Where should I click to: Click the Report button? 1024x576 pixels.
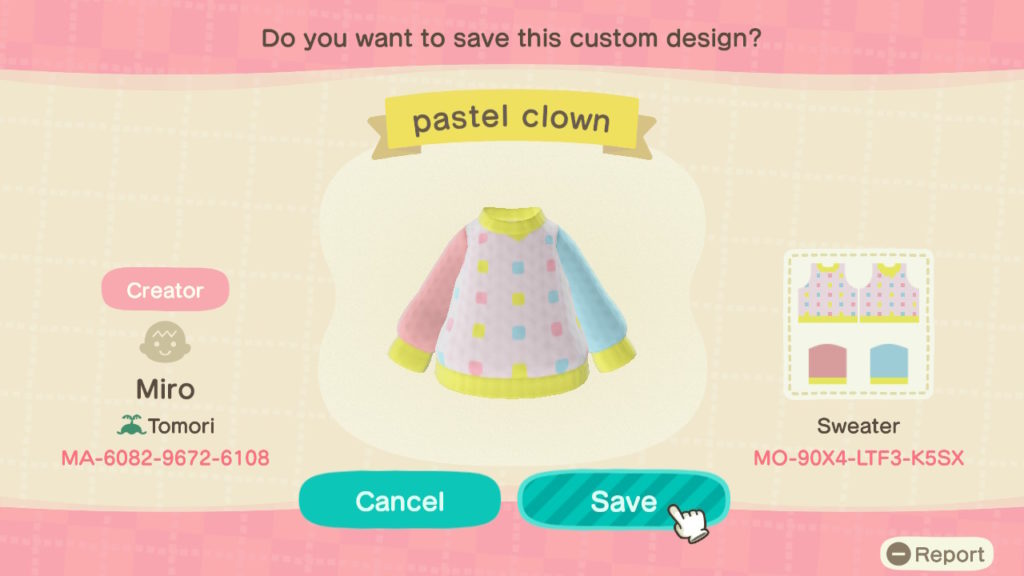click(936, 554)
